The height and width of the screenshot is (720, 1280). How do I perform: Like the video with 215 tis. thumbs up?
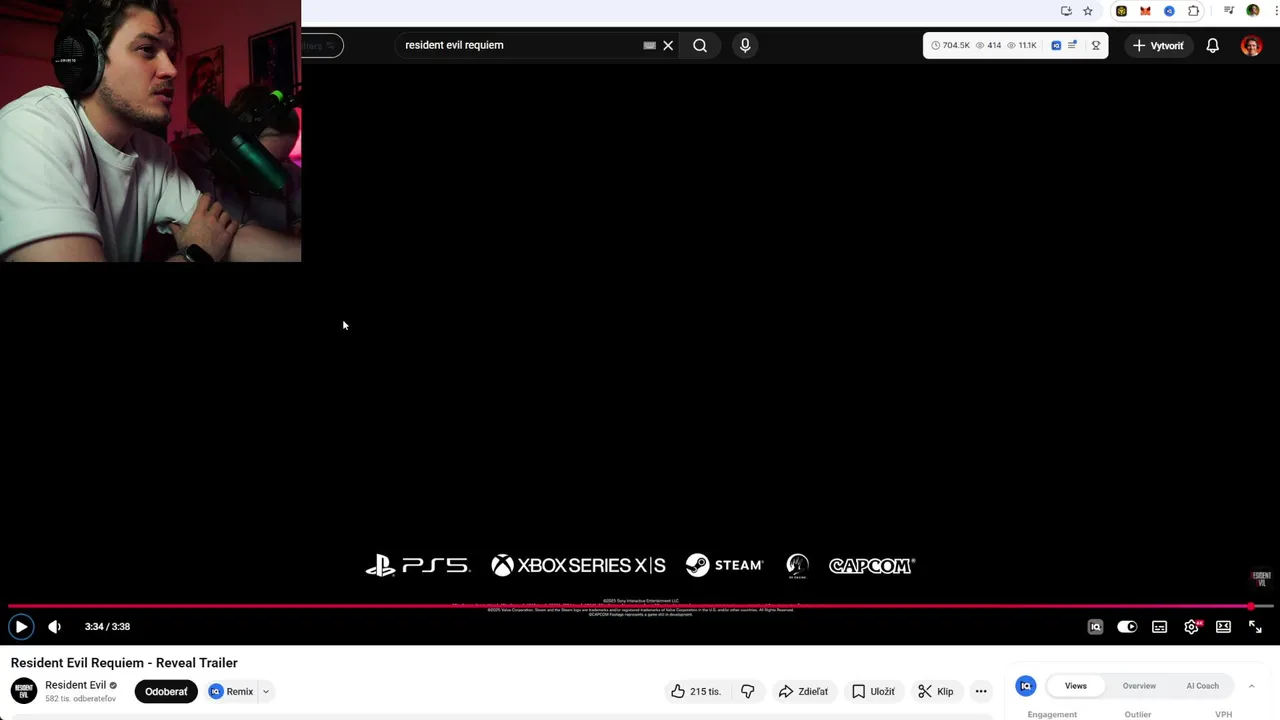click(696, 691)
